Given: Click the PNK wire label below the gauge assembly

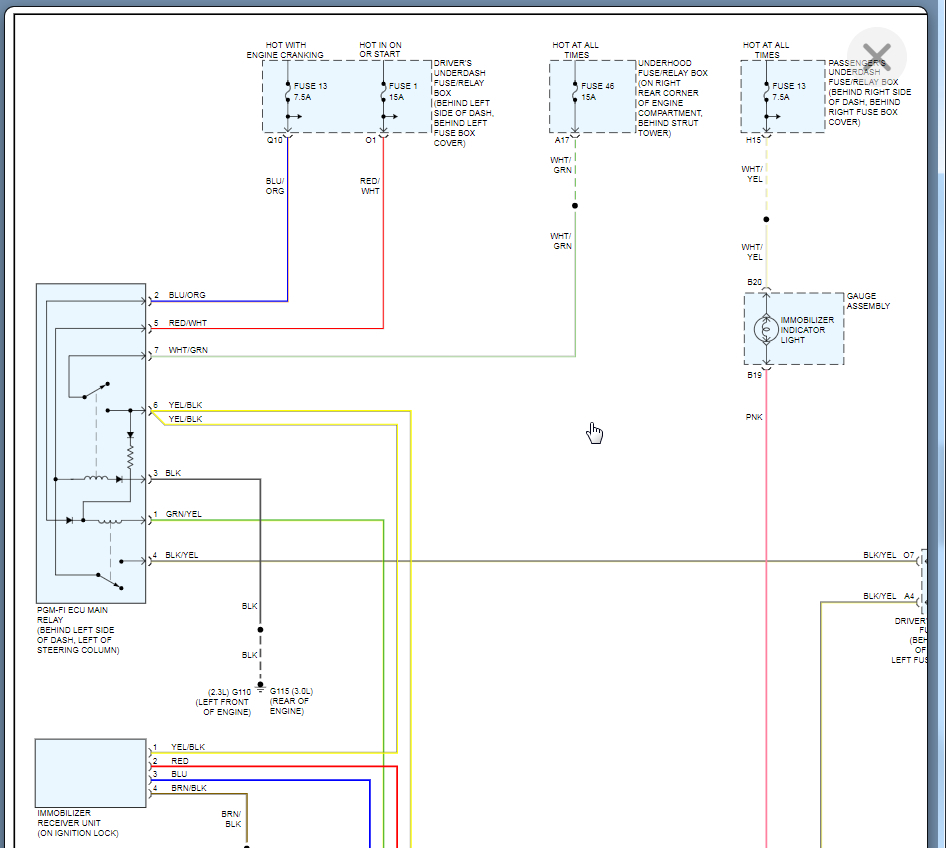Looking at the screenshot, I should click(754, 416).
